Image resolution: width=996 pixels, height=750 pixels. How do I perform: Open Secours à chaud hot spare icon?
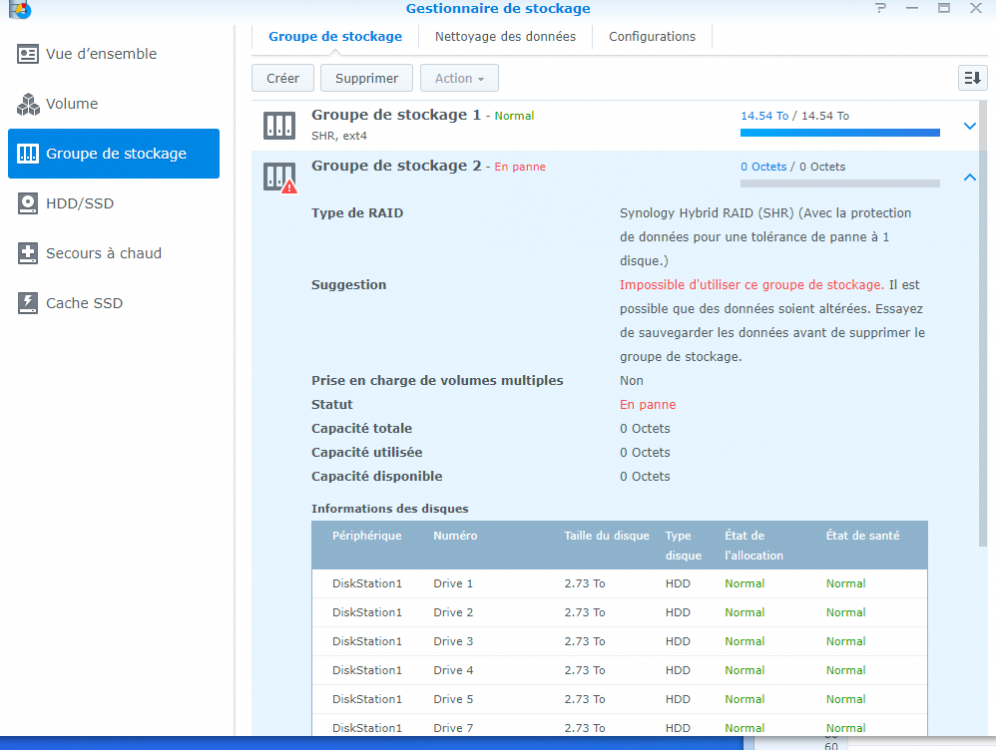28,254
